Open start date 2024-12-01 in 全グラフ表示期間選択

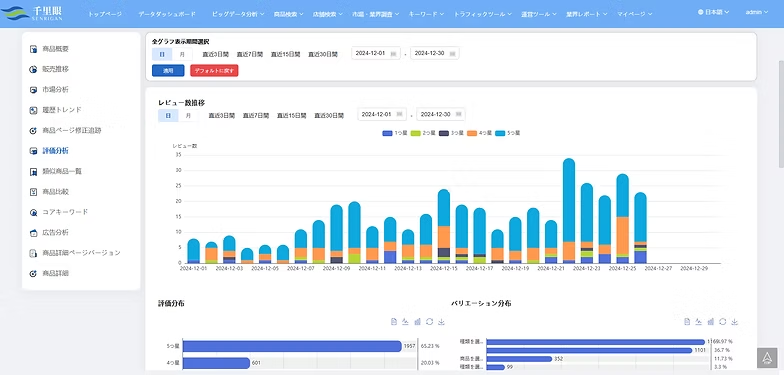click(376, 54)
